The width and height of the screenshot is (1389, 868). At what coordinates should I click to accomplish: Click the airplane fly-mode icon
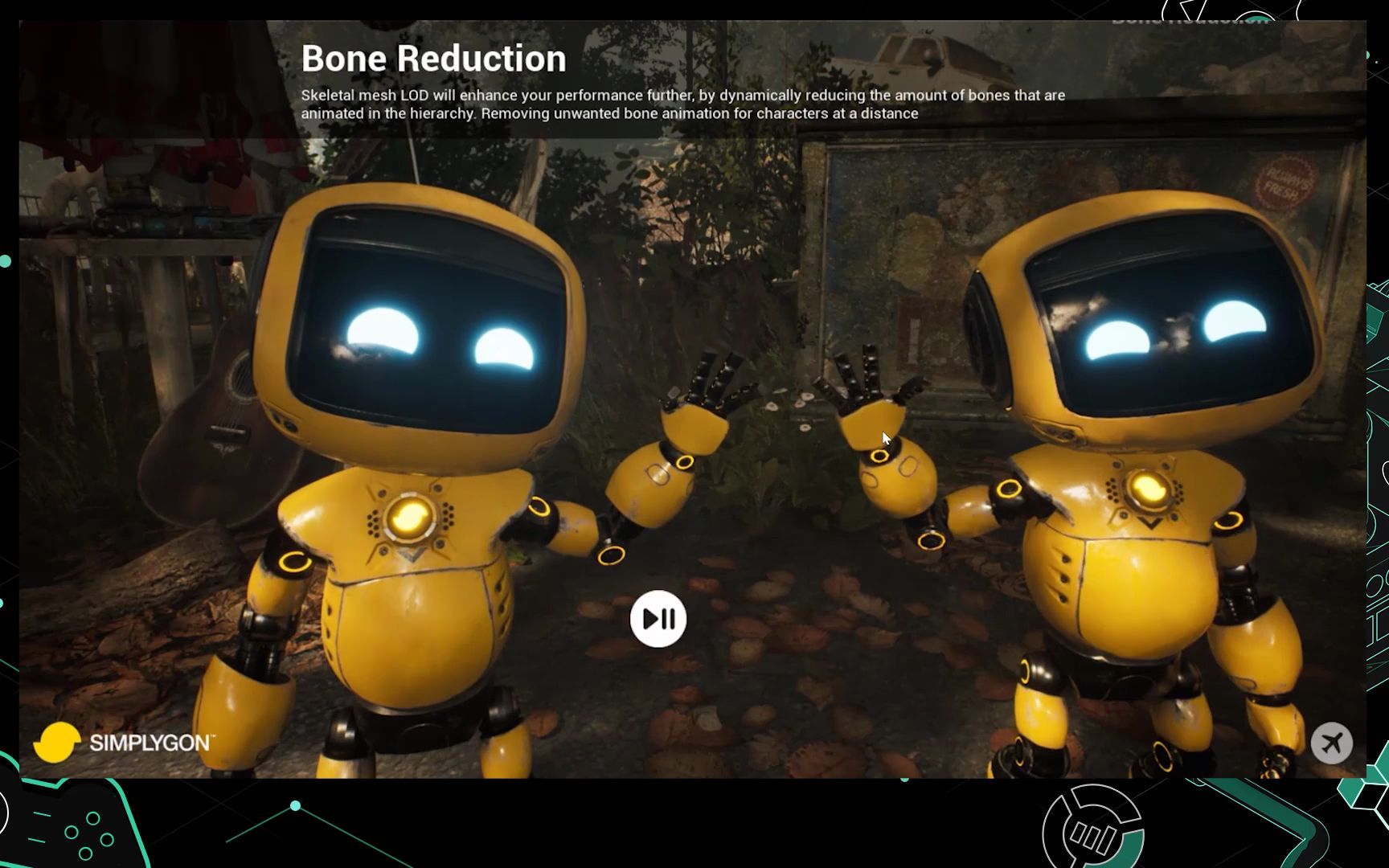coord(1331,743)
